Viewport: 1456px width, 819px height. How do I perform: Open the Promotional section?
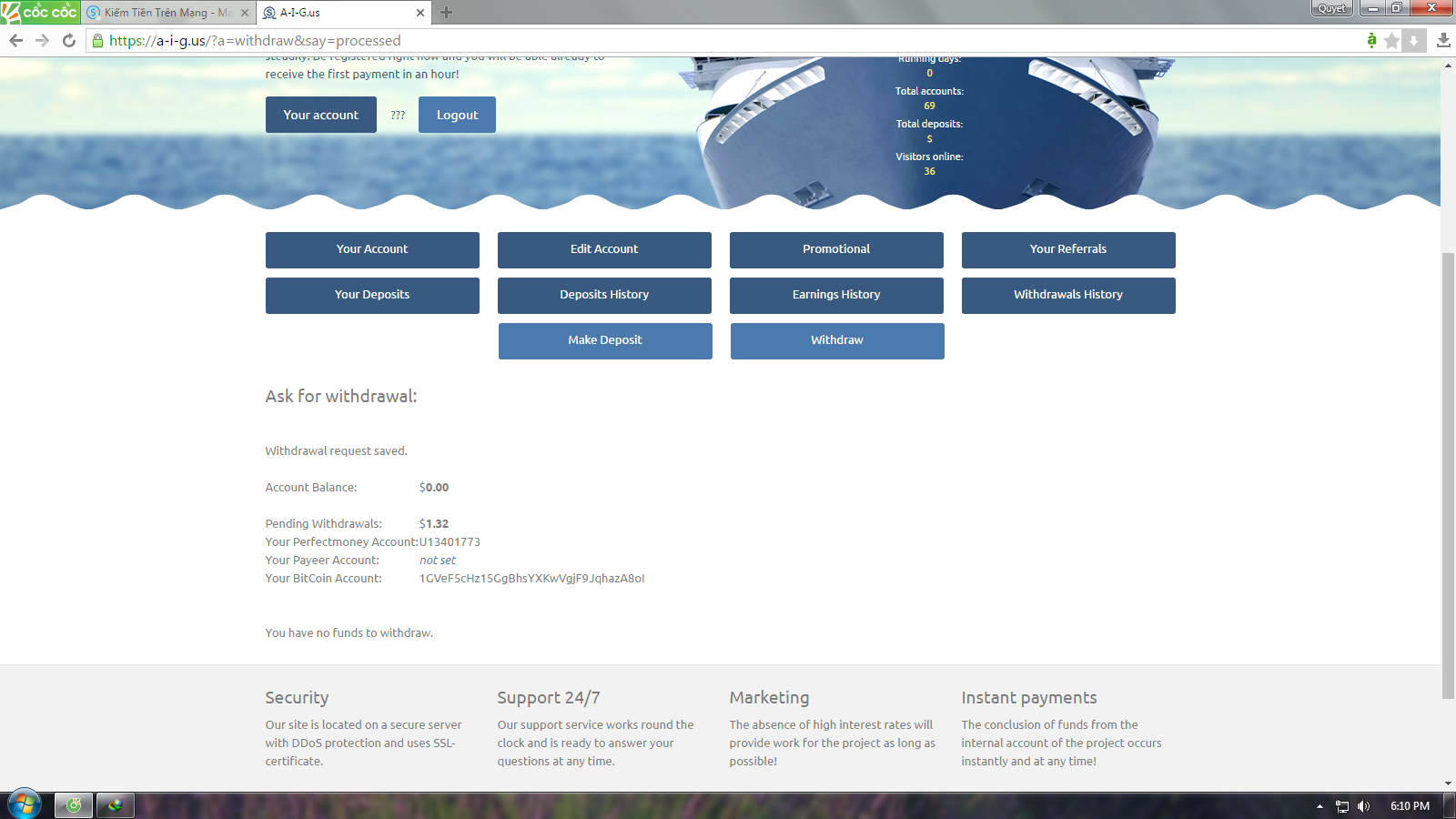(836, 249)
